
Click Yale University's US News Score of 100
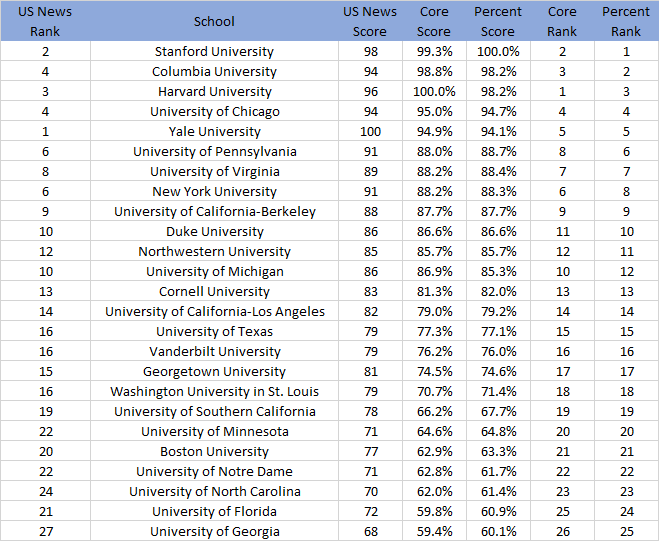pyautogui.click(x=370, y=131)
